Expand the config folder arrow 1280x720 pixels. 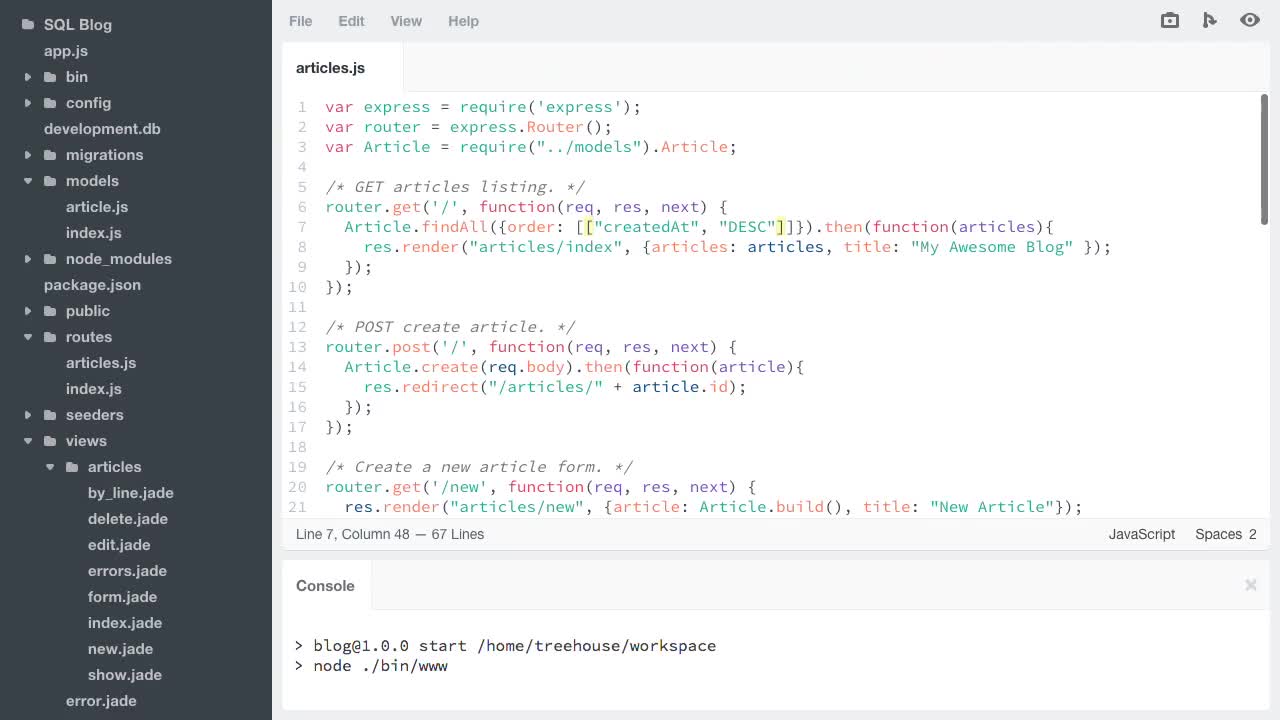28,103
